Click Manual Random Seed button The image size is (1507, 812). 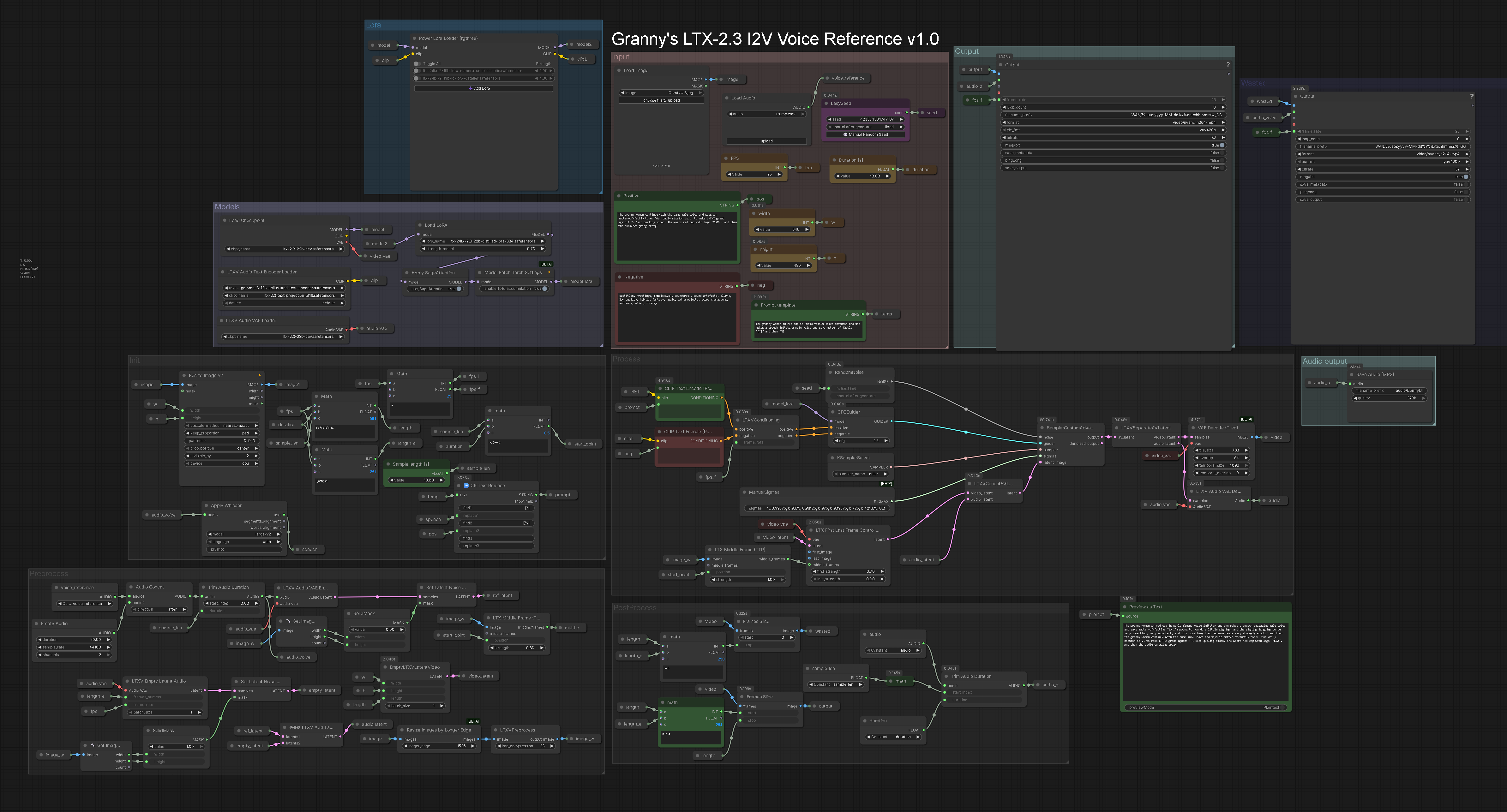(865, 134)
